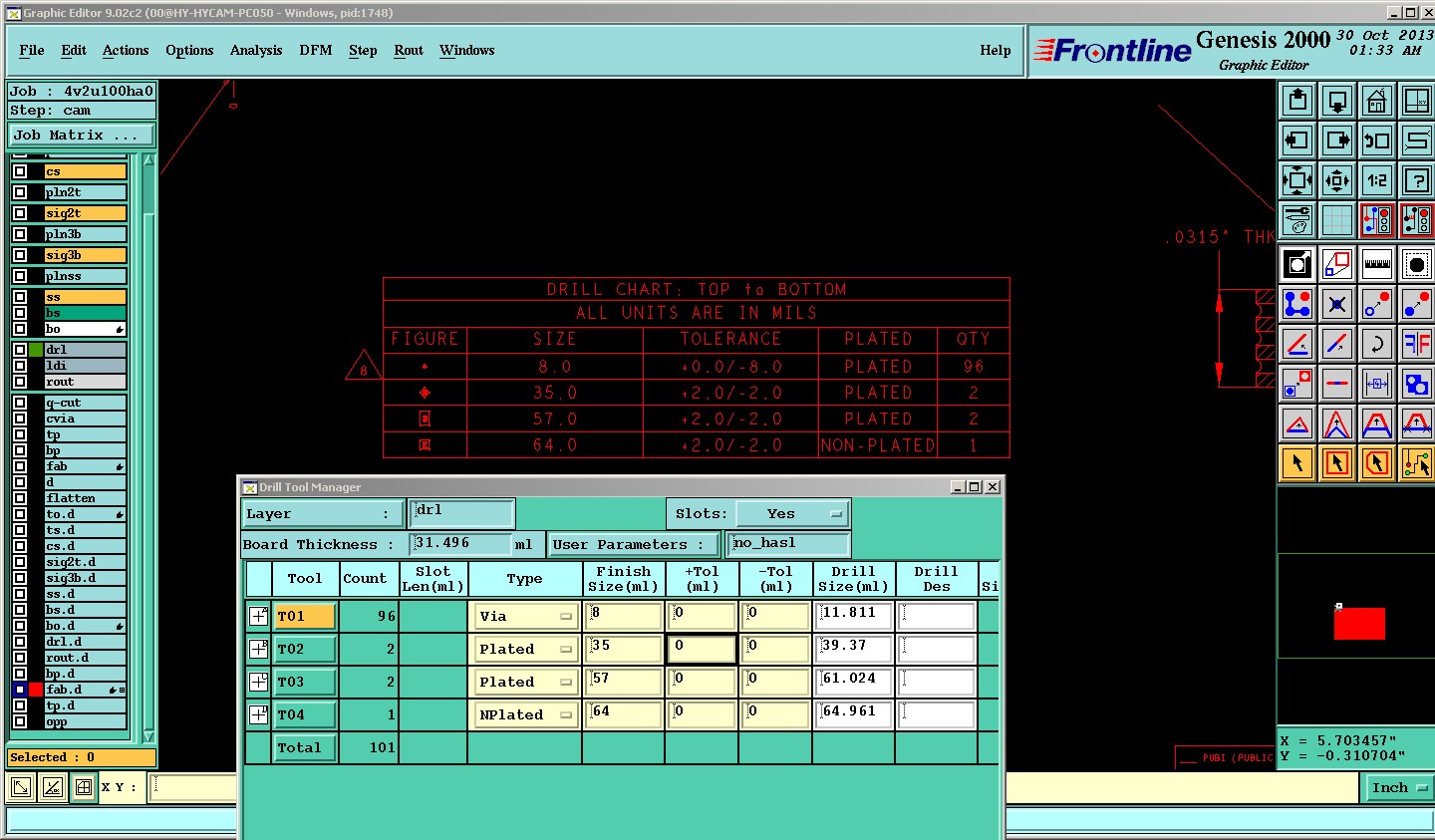Click the 1:2 zoom ratio icon
The width and height of the screenshot is (1435, 840).
(1377, 180)
